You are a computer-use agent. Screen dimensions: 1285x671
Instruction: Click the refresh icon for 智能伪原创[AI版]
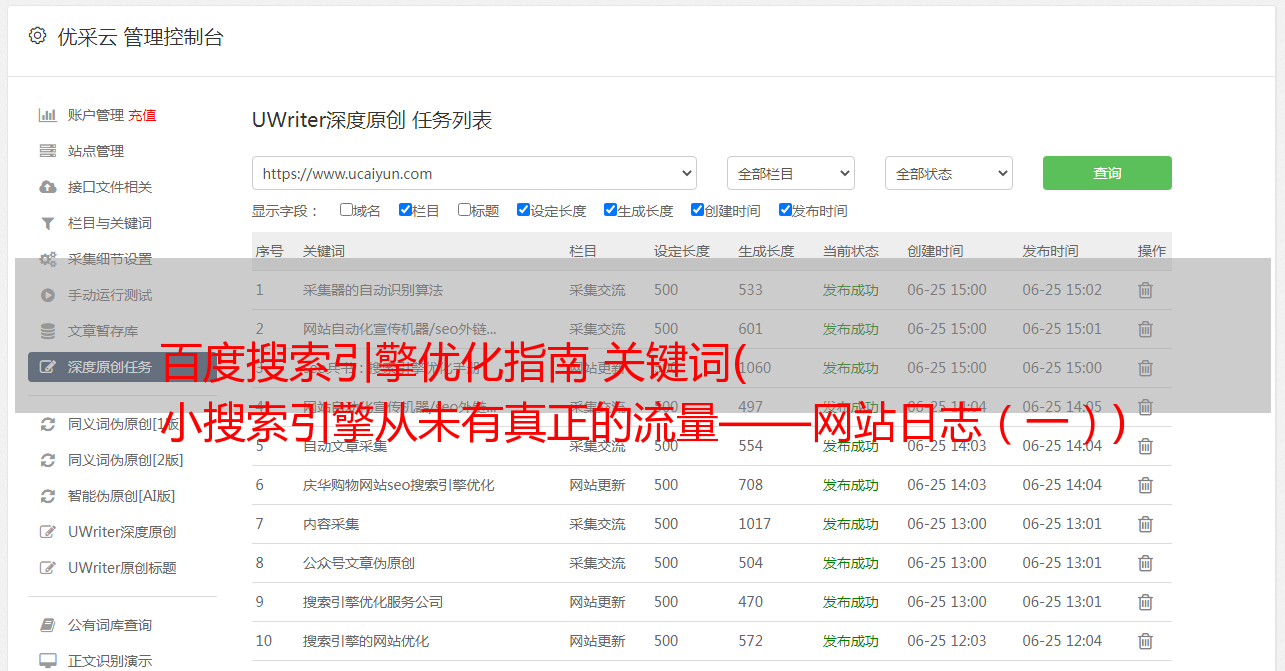pyautogui.click(x=47, y=496)
